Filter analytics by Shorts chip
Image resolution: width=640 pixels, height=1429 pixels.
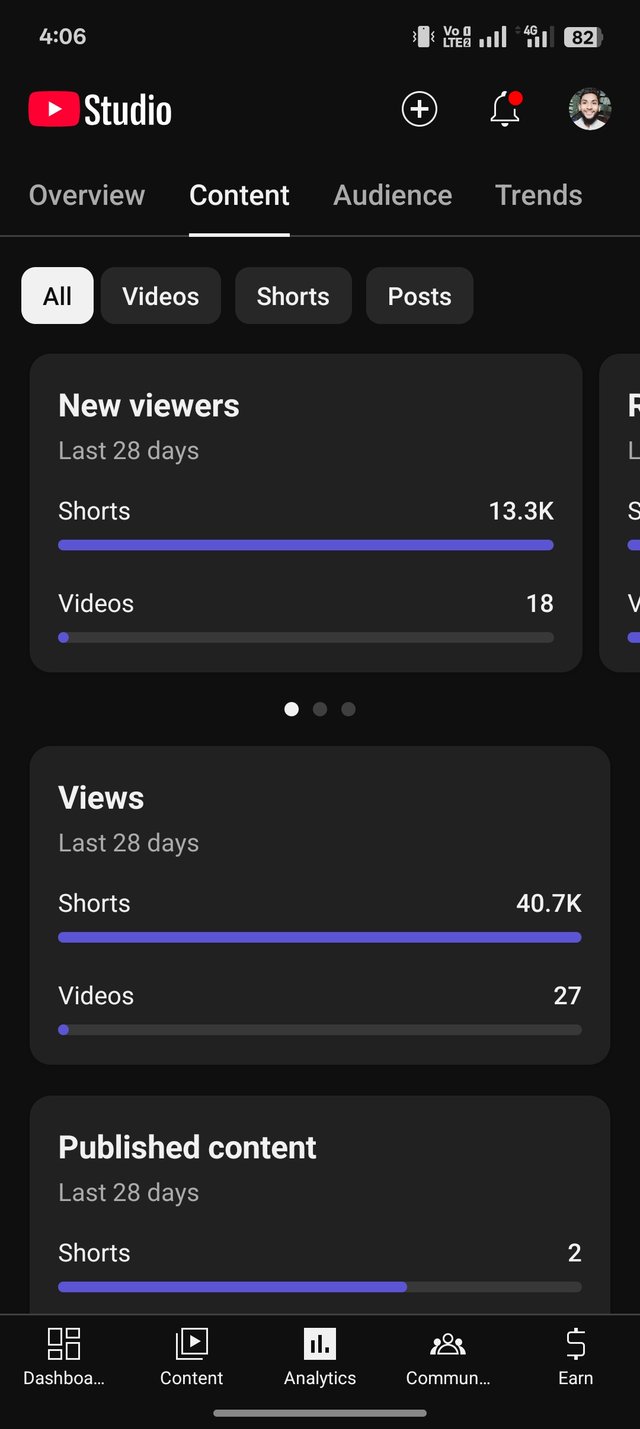coord(293,296)
